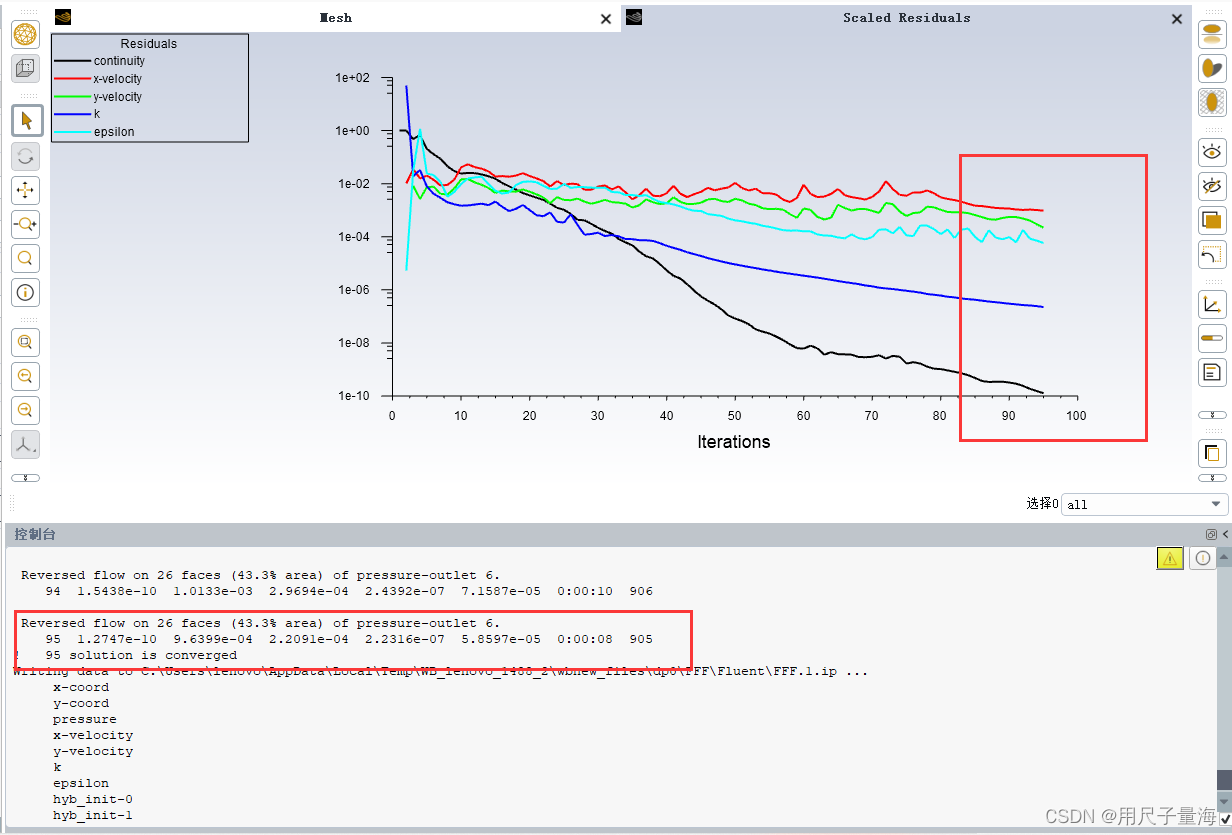Switch to the Scaled Residuals tab
Viewport: 1232px width, 835px height.
click(906, 18)
